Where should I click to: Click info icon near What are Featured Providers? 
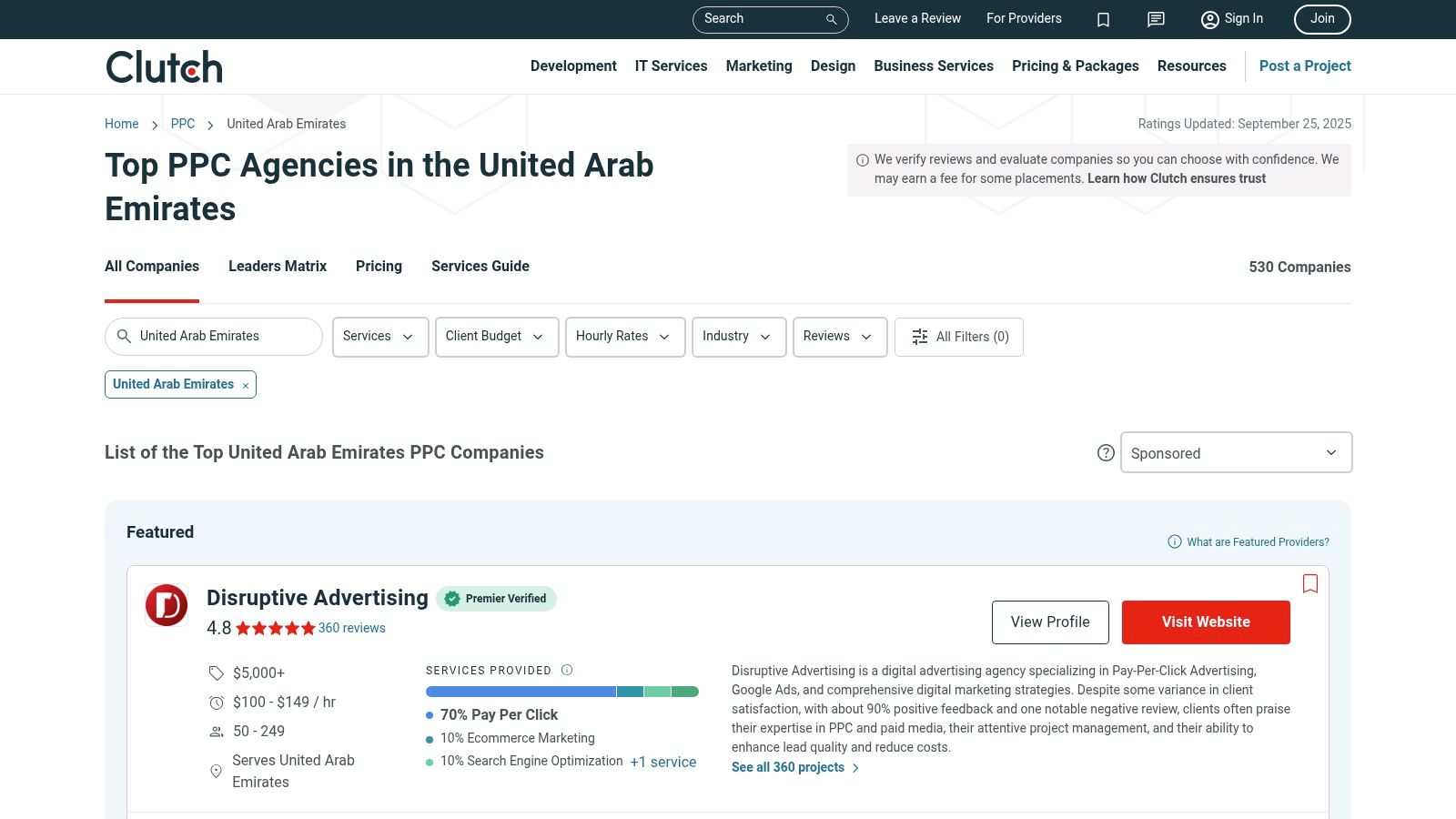click(x=1173, y=541)
